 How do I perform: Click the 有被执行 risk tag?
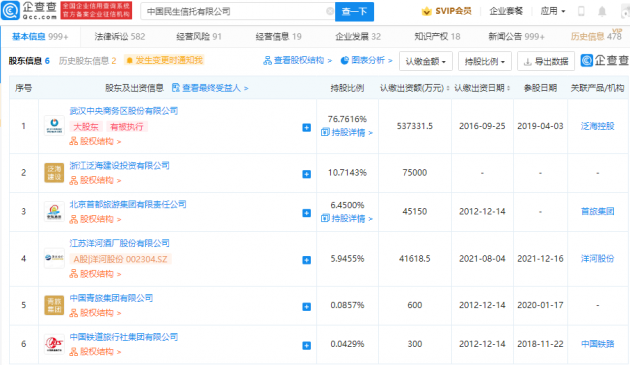click(127, 127)
